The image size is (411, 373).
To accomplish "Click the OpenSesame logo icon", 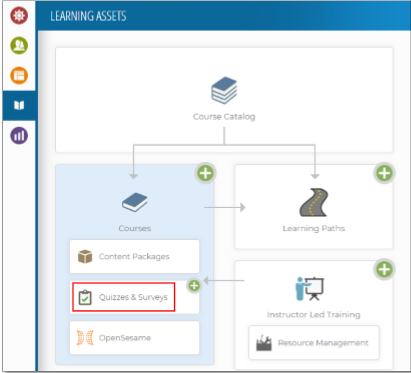I will coord(85,338).
